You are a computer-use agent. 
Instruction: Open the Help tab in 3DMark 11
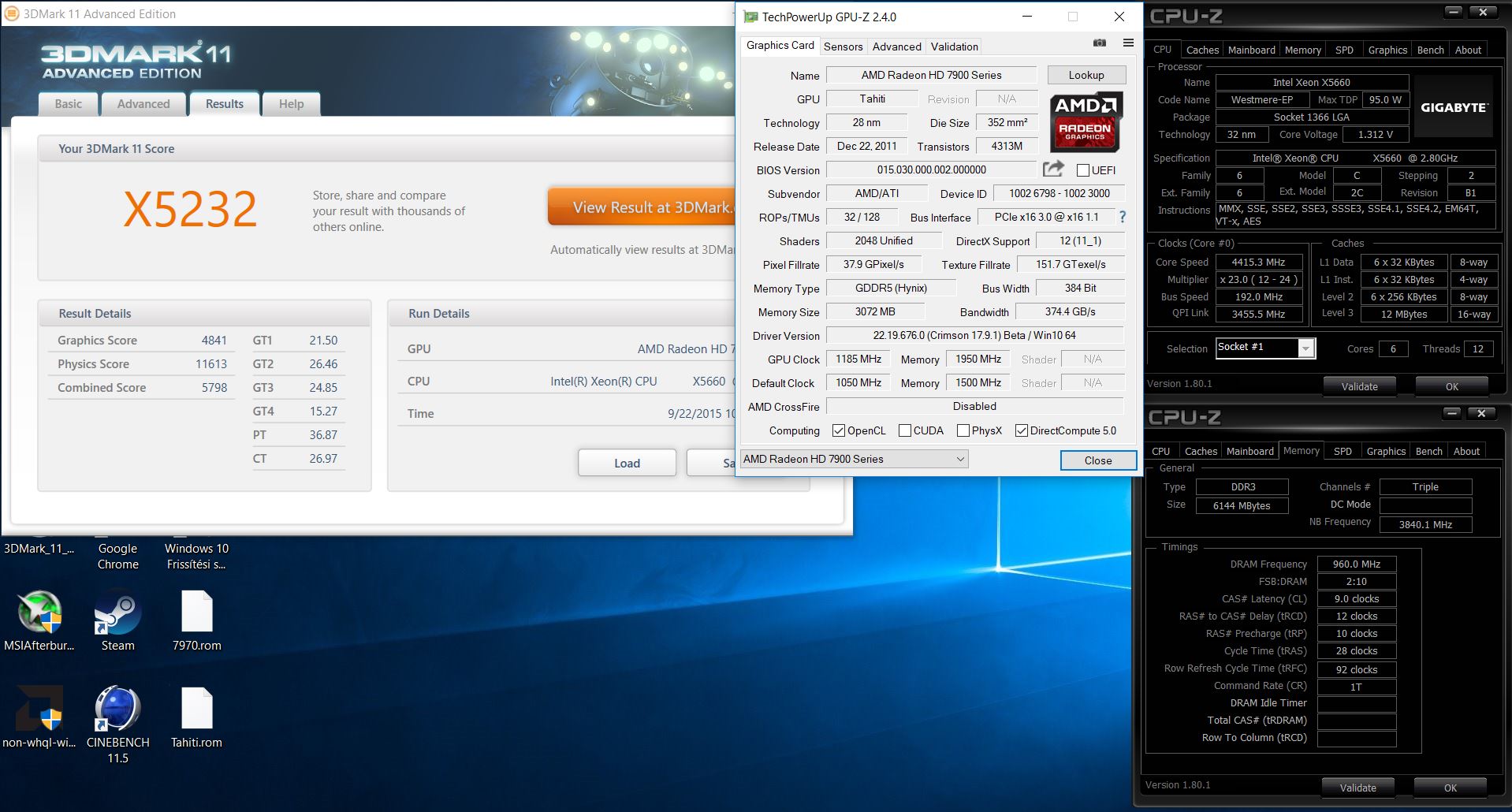pos(291,104)
